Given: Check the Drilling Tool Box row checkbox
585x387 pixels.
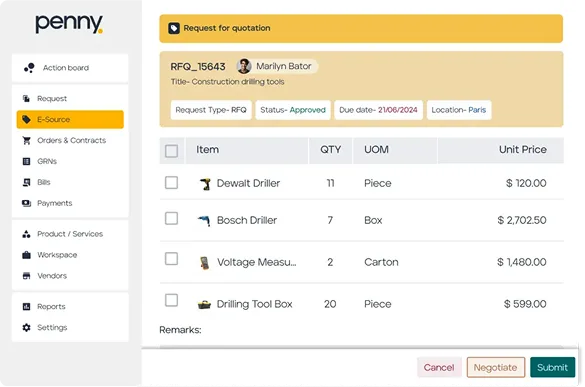Looking at the screenshot, I should [x=171, y=300].
